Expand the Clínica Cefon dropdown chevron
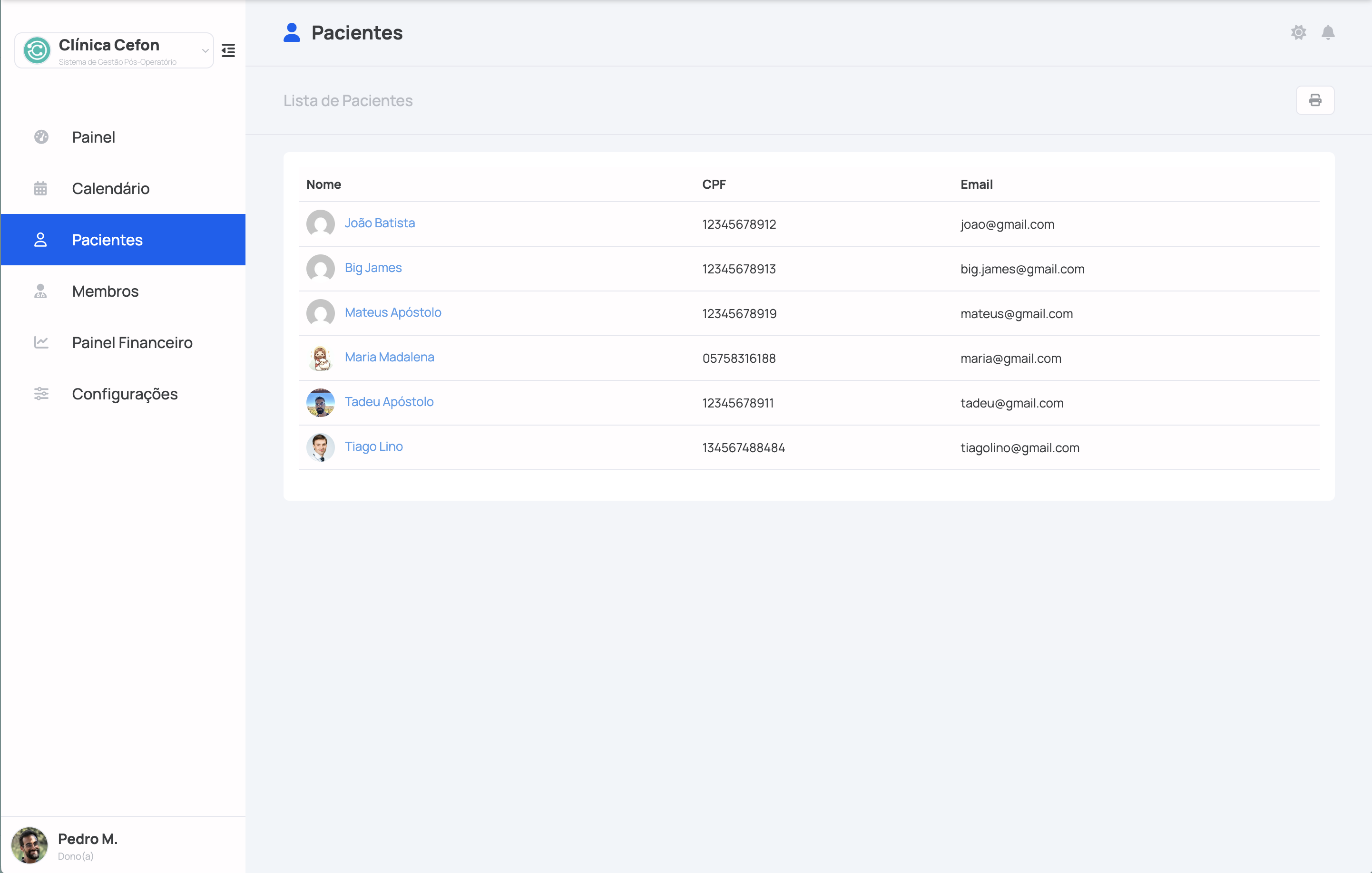The width and height of the screenshot is (1372, 873). click(205, 50)
